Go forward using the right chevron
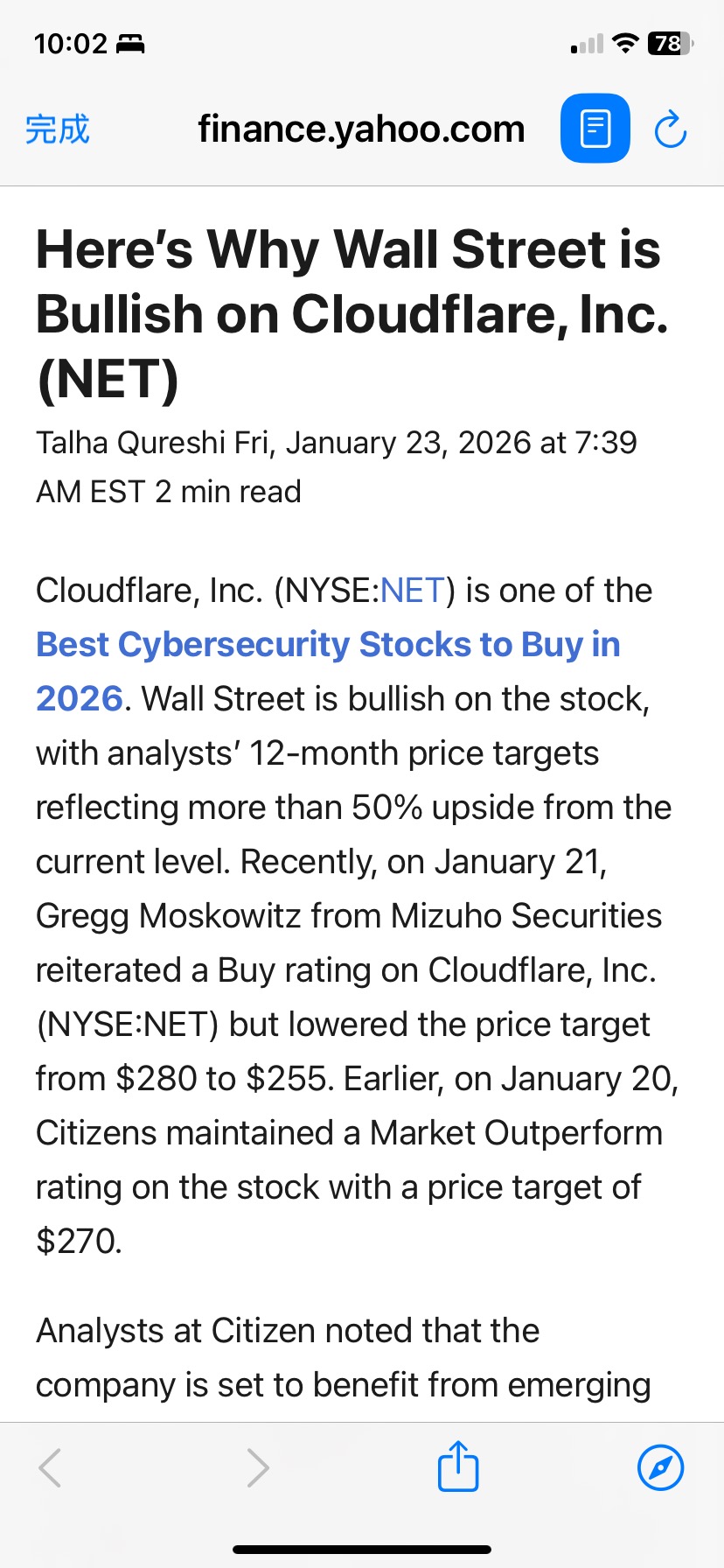The height and width of the screenshot is (1568, 724). point(257,1467)
